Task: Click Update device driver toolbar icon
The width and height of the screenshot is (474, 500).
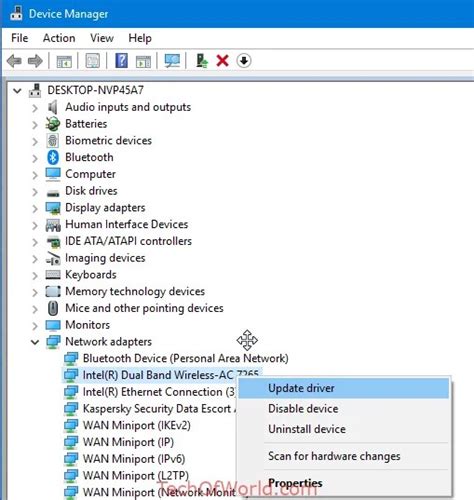Action: click(x=201, y=61)
